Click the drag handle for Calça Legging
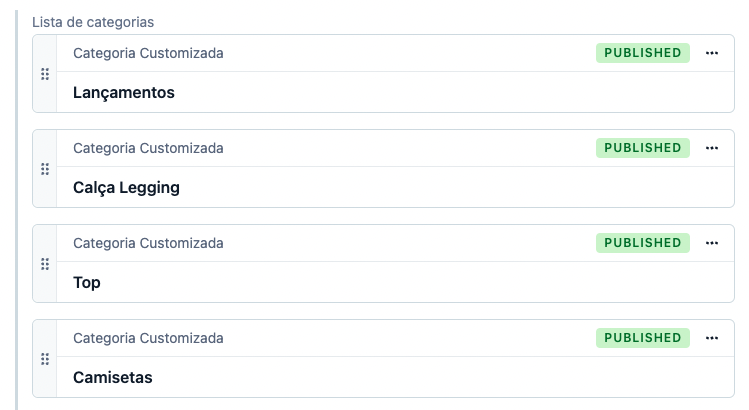The width and height of the screenshot is (749, 410). (45, 169)
